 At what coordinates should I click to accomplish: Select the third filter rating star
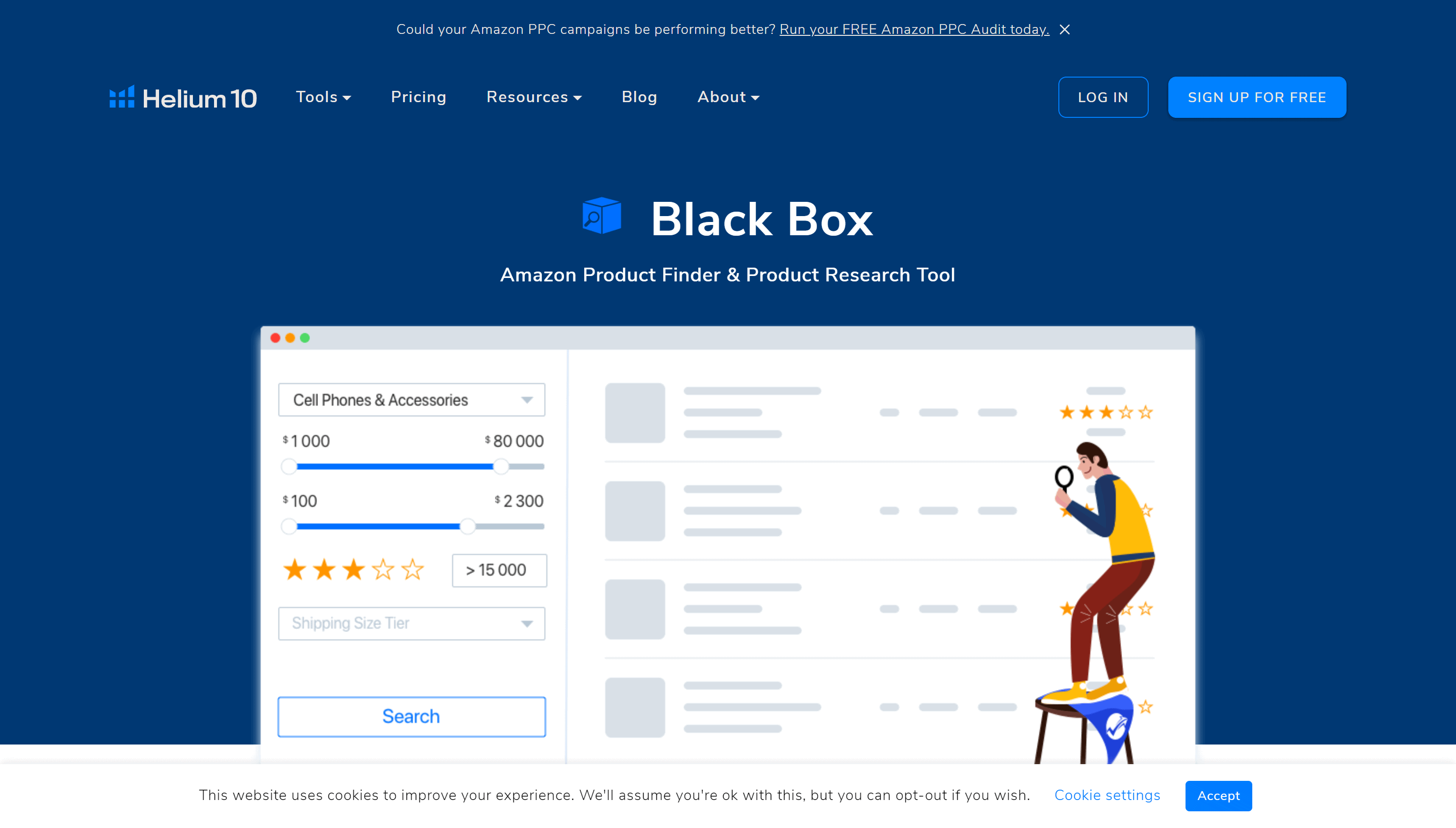click(x=354, y=569)
